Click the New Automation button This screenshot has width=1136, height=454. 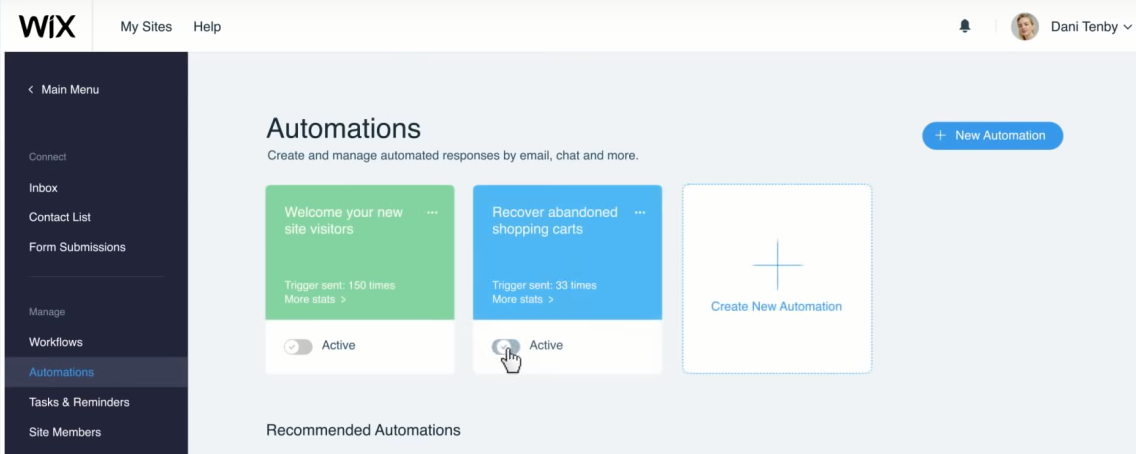[992, 136]
